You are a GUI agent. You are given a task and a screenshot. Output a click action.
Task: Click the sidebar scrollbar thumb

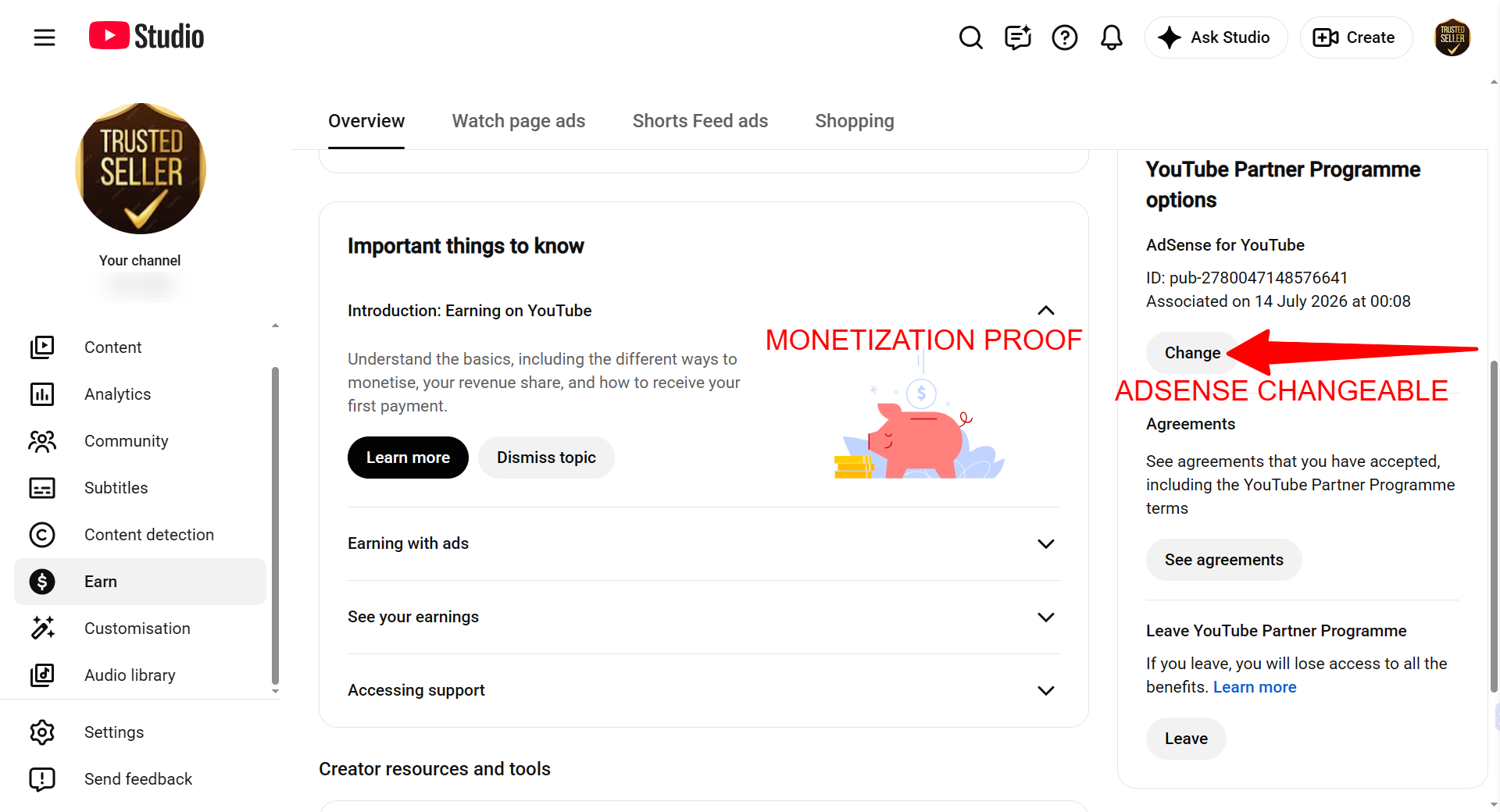coord(275,525)
